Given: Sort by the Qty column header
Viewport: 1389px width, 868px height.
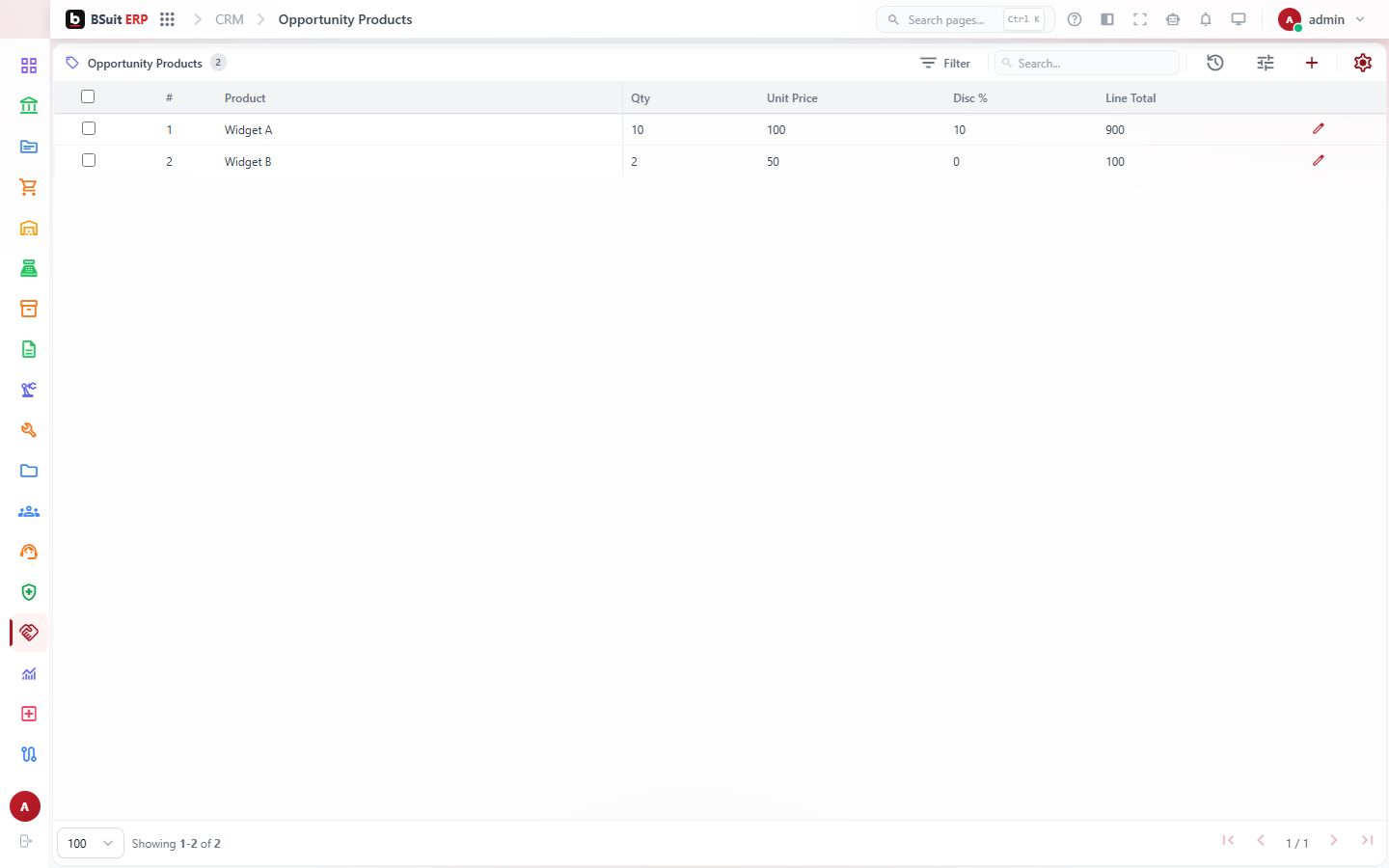Looking at the screenshot, I should coord(640,98).
